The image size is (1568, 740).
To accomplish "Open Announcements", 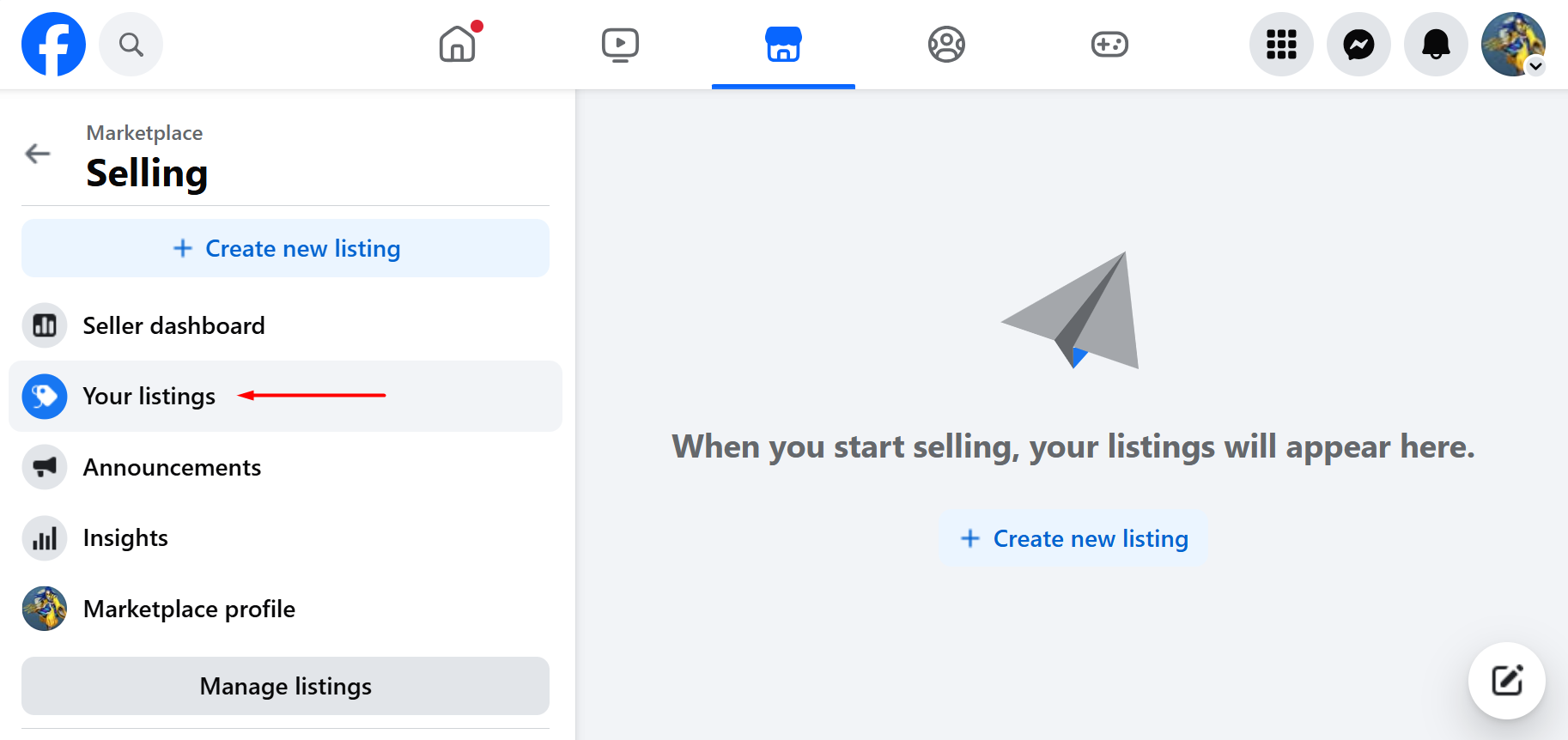I will 172,468.
